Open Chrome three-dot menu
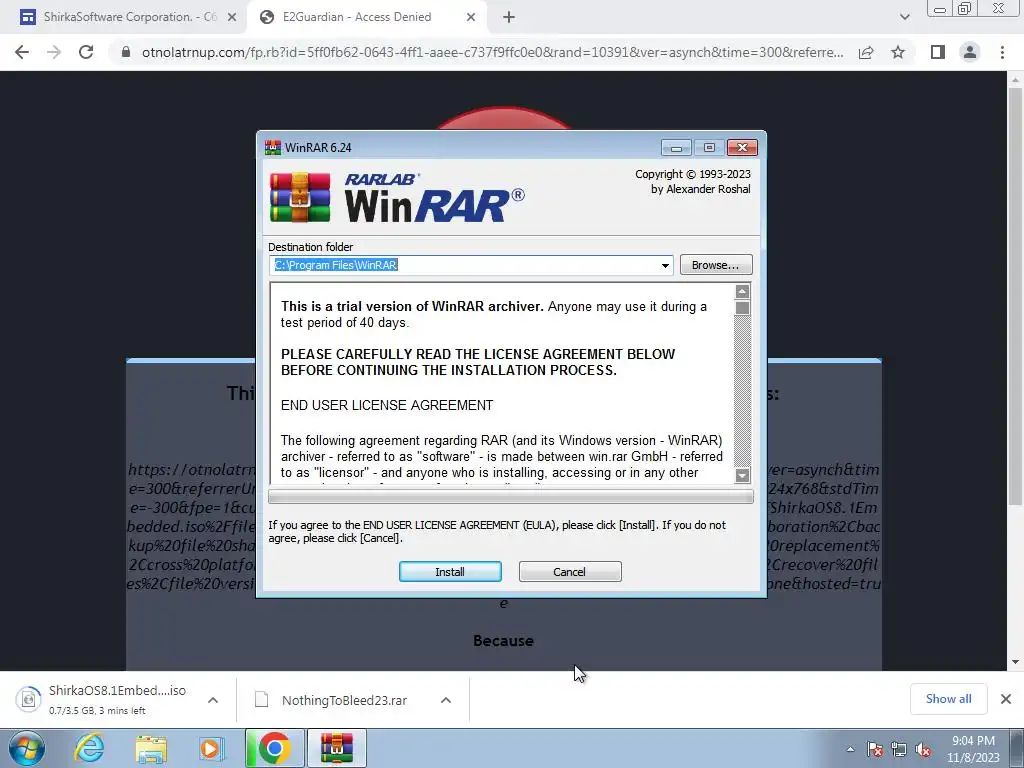 click(x=1002, y=52)
